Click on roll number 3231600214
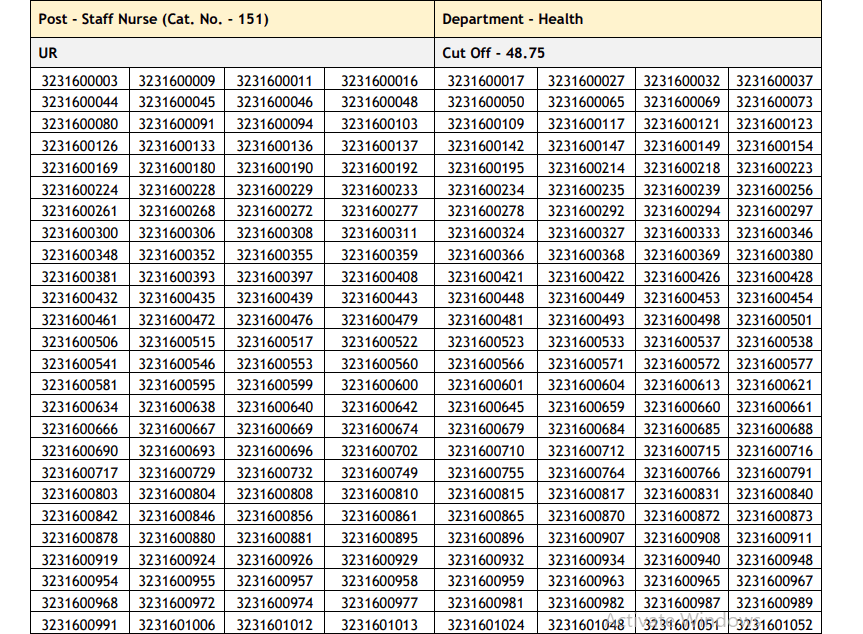The image size is (863, 634). pyautogui.click(x=586, y=168)
